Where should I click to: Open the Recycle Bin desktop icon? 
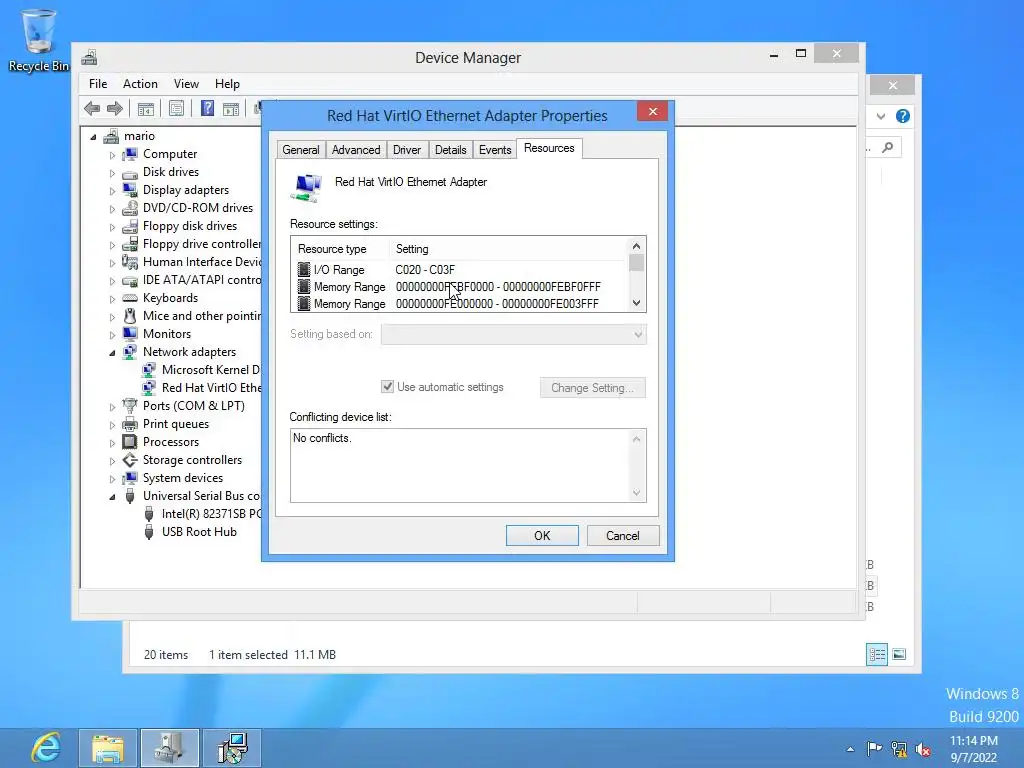click(39, 40)
